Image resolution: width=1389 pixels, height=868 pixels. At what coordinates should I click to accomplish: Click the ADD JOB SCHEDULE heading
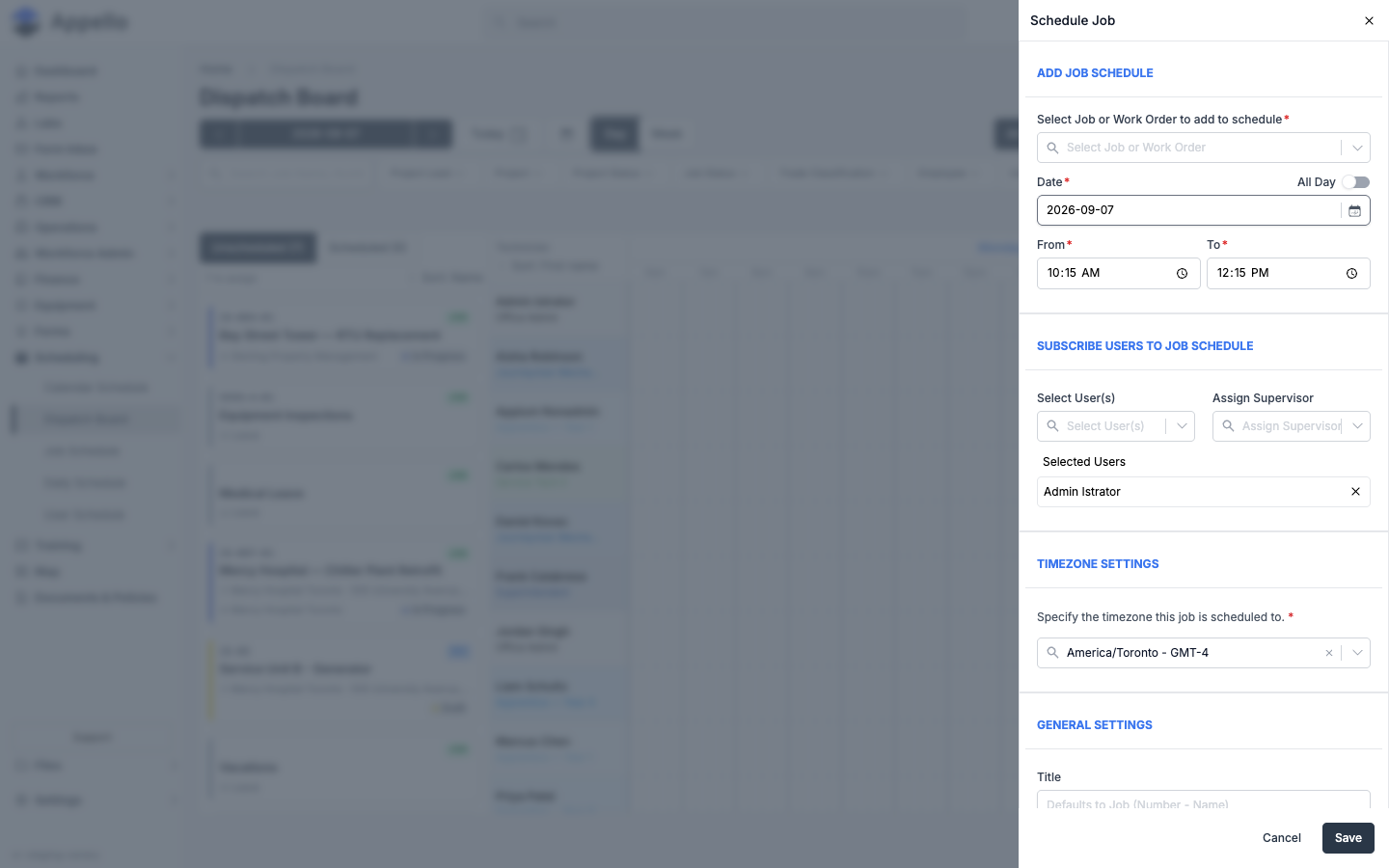[1095, 73]
